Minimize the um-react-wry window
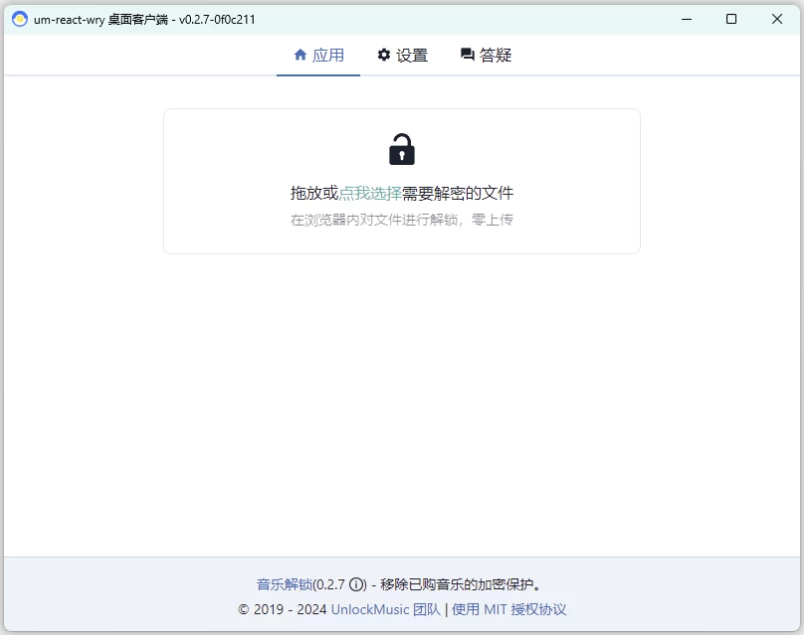This screenshot has width=804, height=635. coord(686,19)
